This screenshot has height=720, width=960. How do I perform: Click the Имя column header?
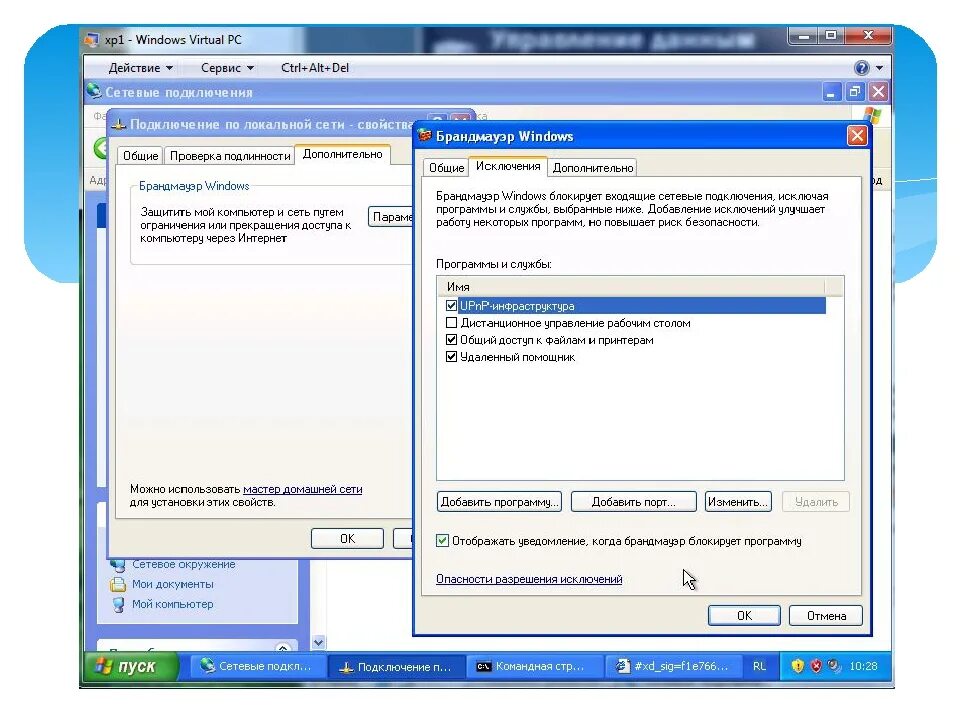click(x=631, y=287)
